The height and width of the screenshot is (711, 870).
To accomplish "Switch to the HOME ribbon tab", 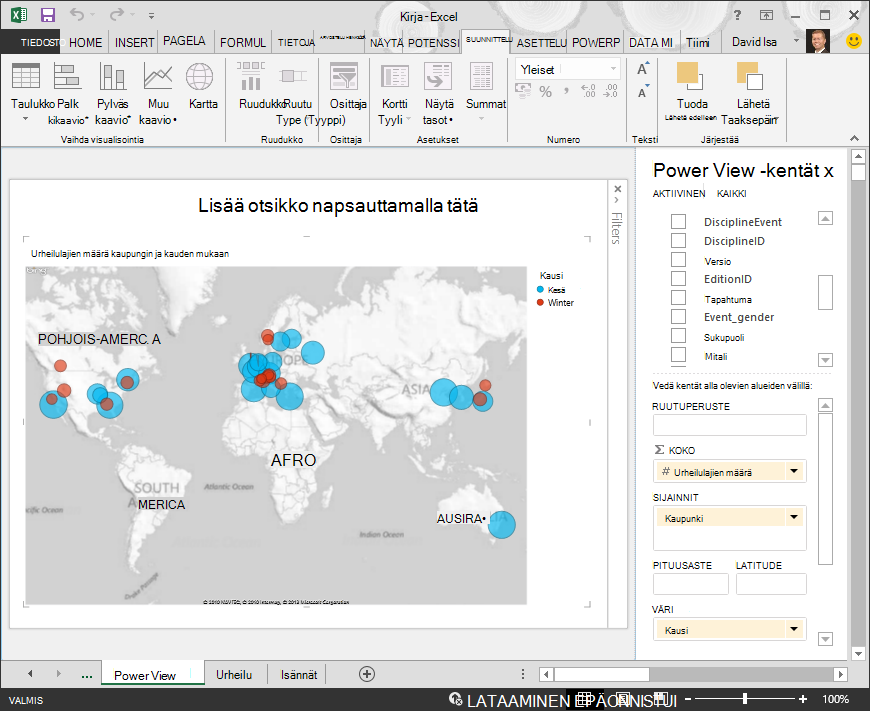I will pyautogui.click(x=85, y=42).
